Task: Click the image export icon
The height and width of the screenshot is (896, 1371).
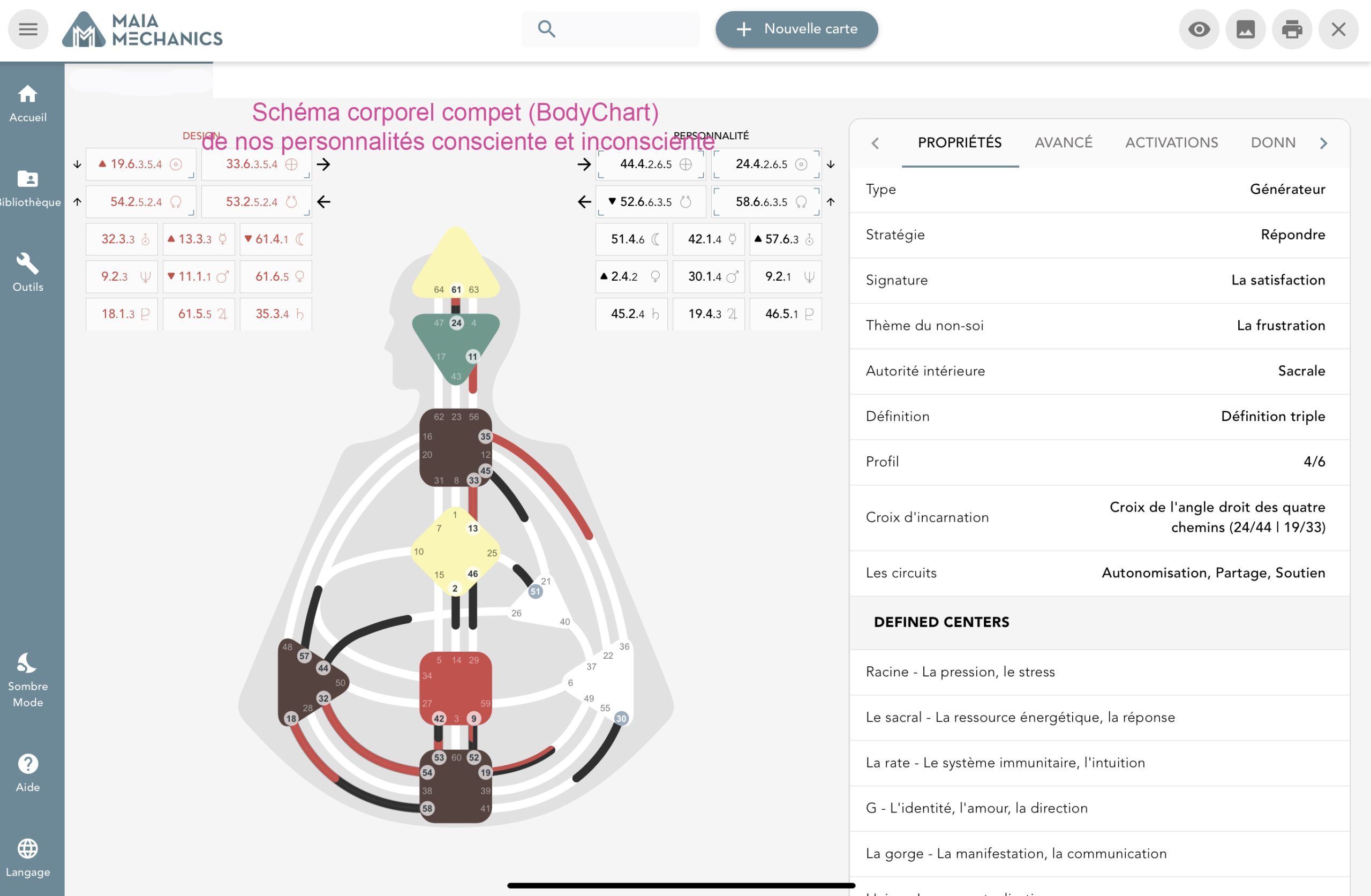Action: 1246,29
